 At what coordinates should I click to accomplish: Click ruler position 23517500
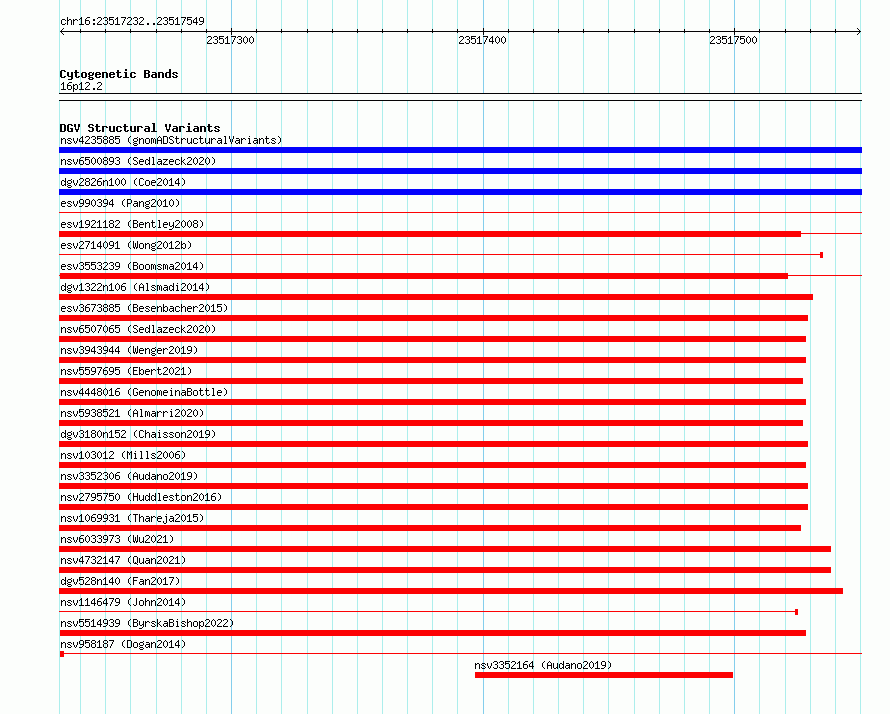(733, 40)
